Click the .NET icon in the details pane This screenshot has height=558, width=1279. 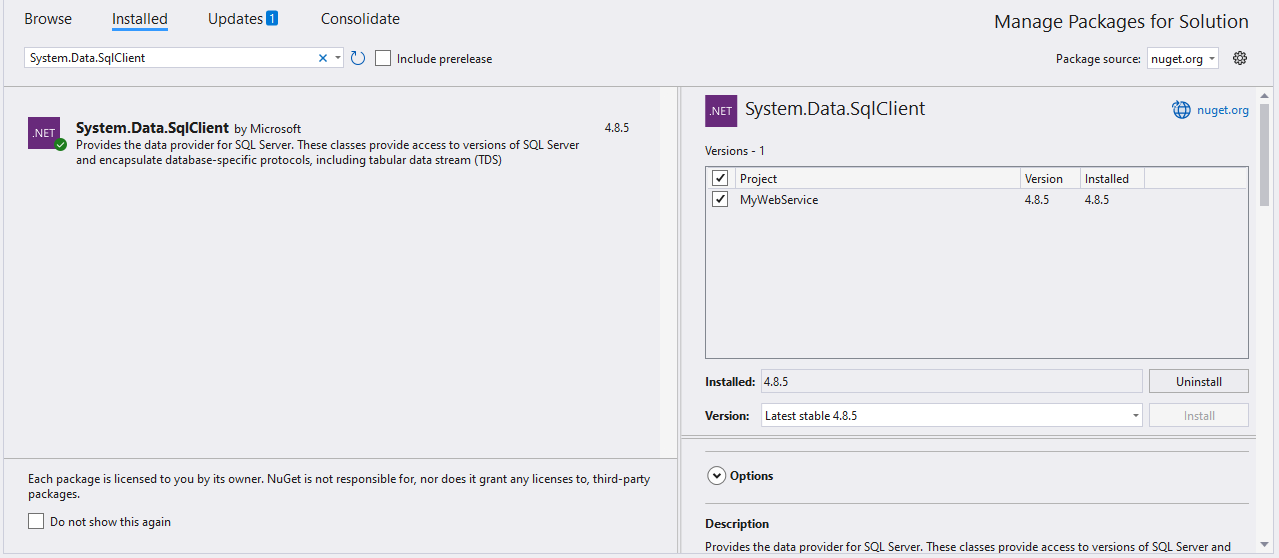point(721,110)
